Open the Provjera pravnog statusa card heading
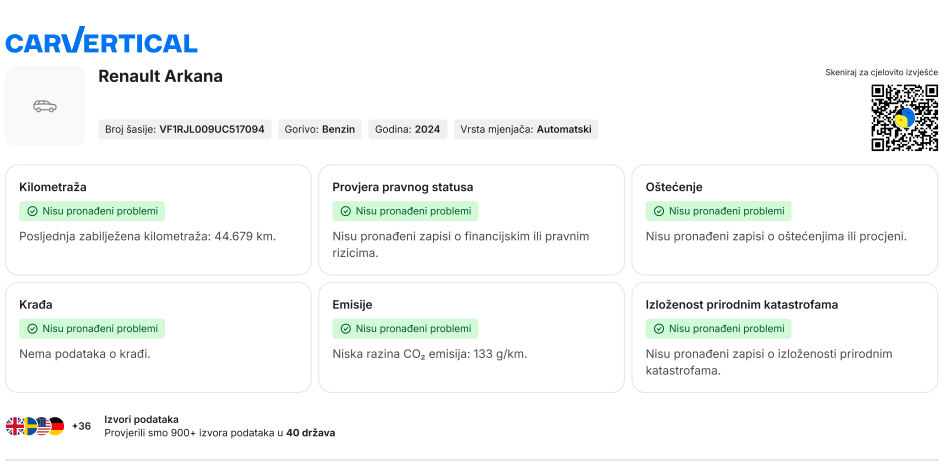 tap(402, 187)
